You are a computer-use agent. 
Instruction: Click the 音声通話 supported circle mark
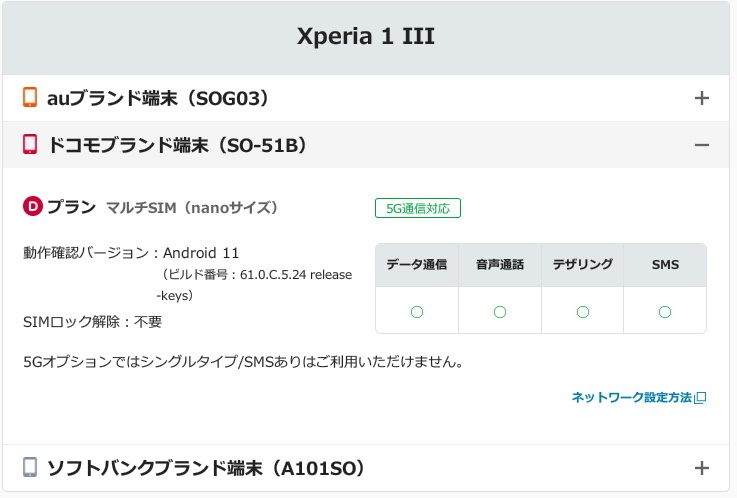pyautogui.click(x=500, y=312)
